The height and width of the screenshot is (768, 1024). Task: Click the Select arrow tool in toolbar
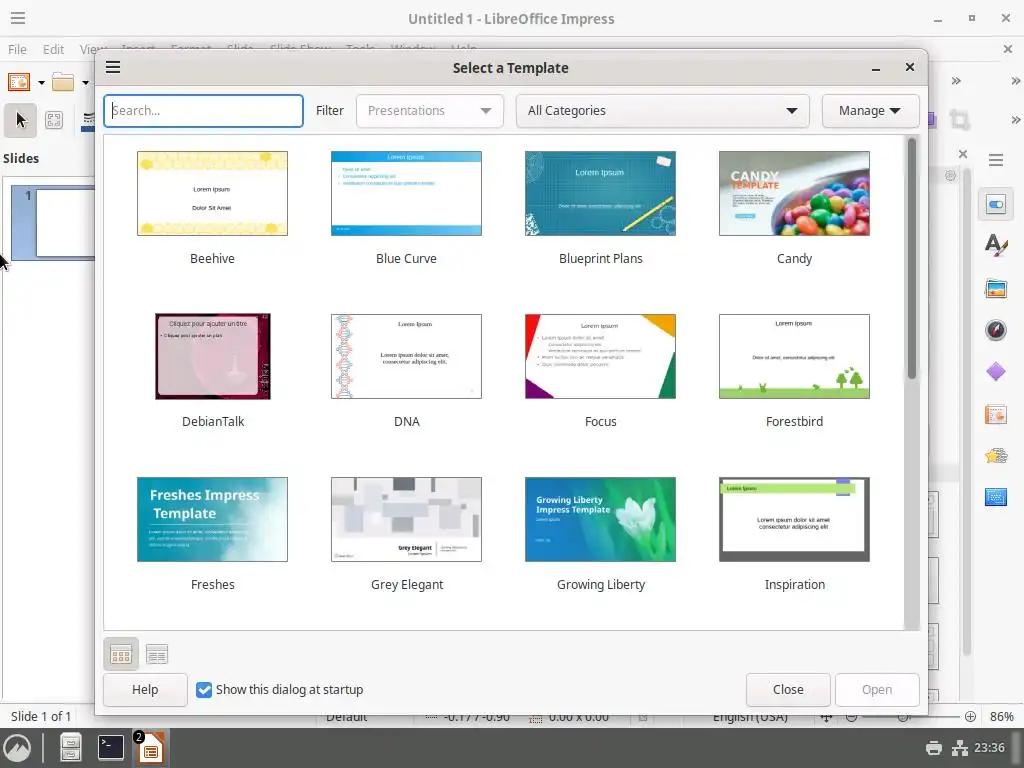20,120
